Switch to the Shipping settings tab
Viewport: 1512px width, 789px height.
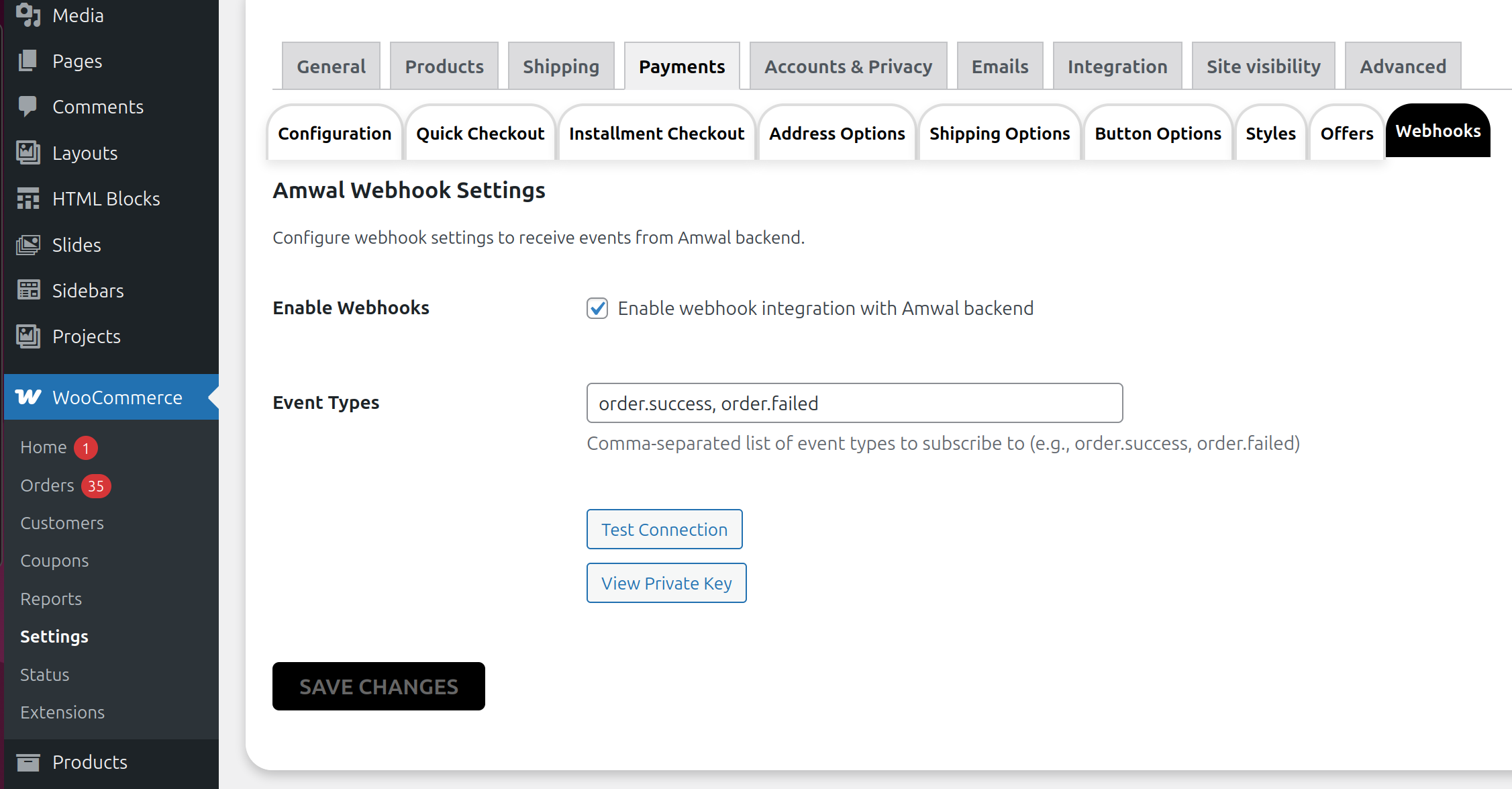[x=561, y=66]
